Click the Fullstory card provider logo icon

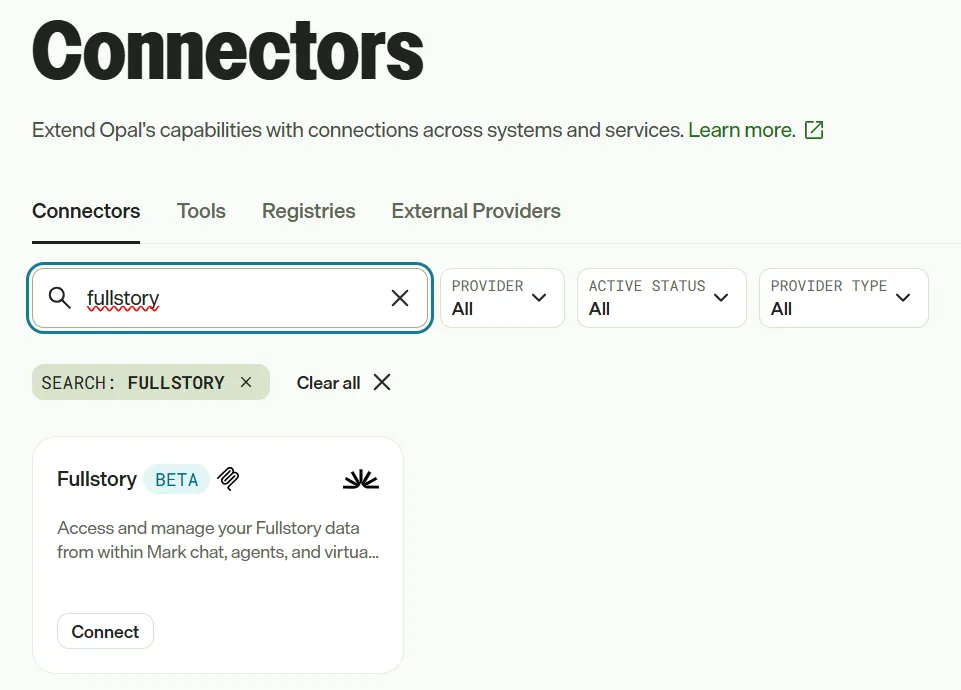[360, 479]
